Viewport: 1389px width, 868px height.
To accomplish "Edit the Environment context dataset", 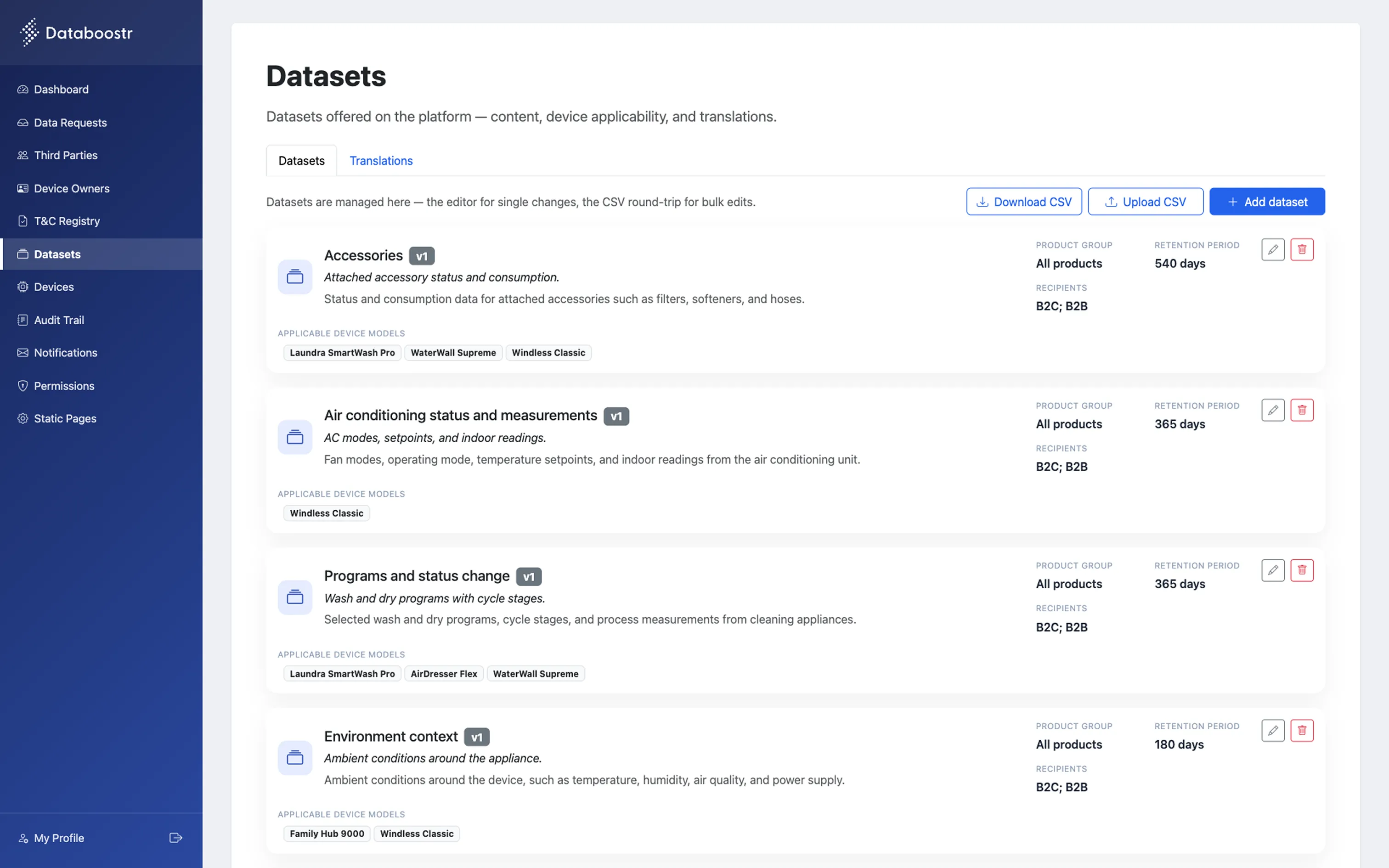I will point(1272,731).
